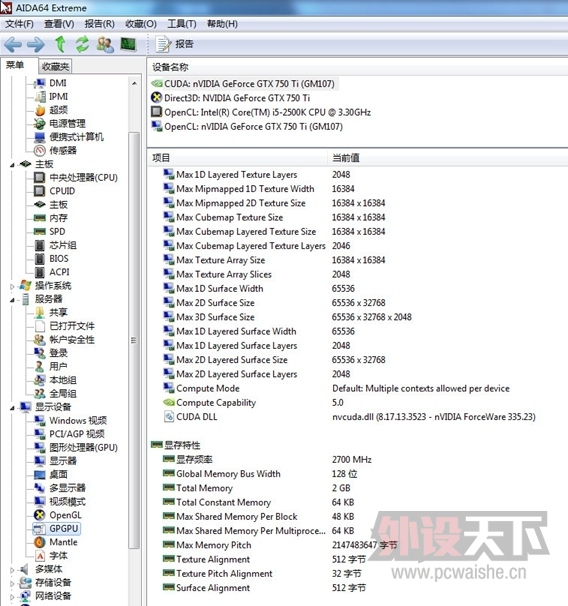Click the green Refresh arrows icon

82,44
